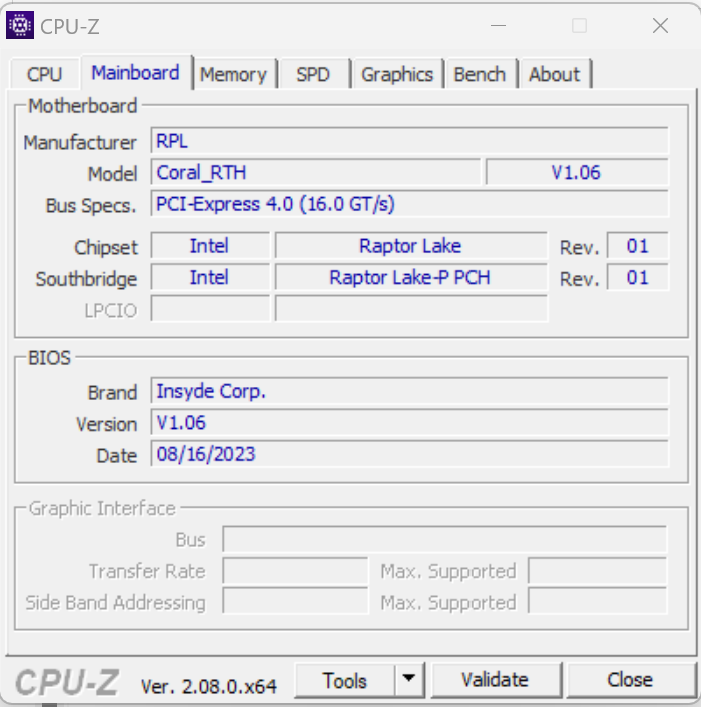Viewport: 701px width, 707px height.
Task: Select the Mainboard tab
Action: pyautogui.click(x=135, y=73)
